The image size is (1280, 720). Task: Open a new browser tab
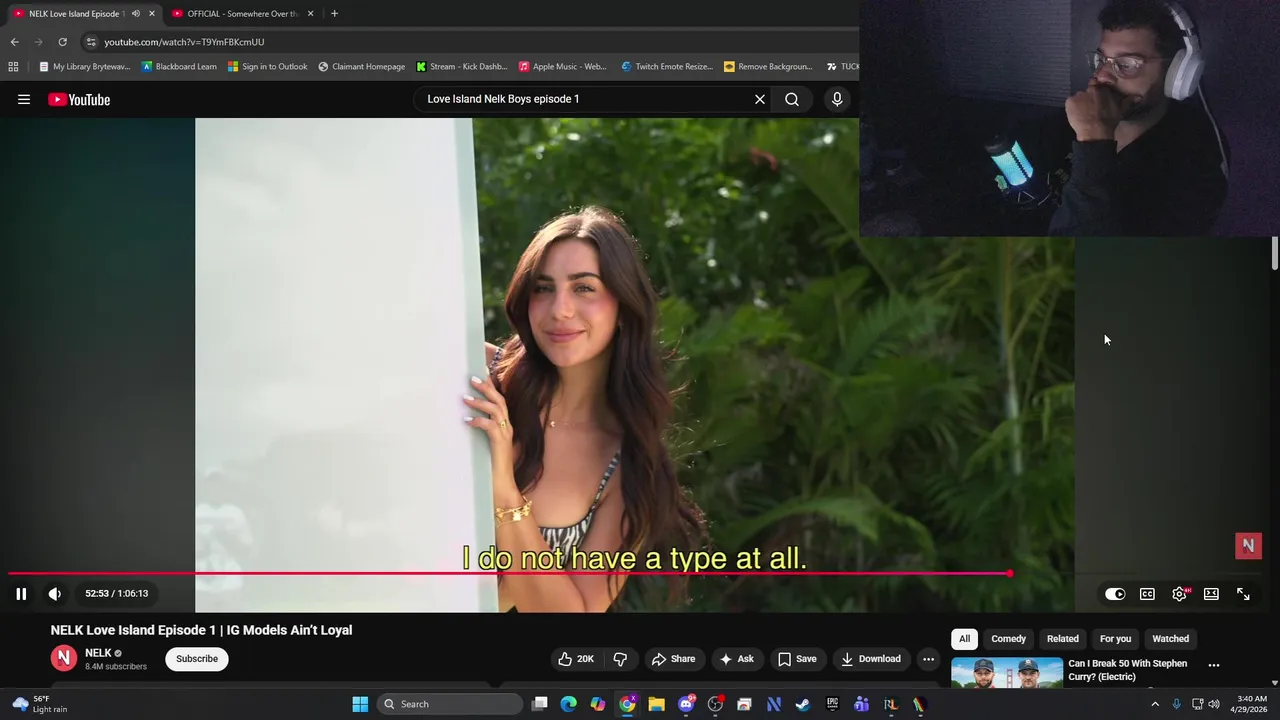click(x=334, y=14)
